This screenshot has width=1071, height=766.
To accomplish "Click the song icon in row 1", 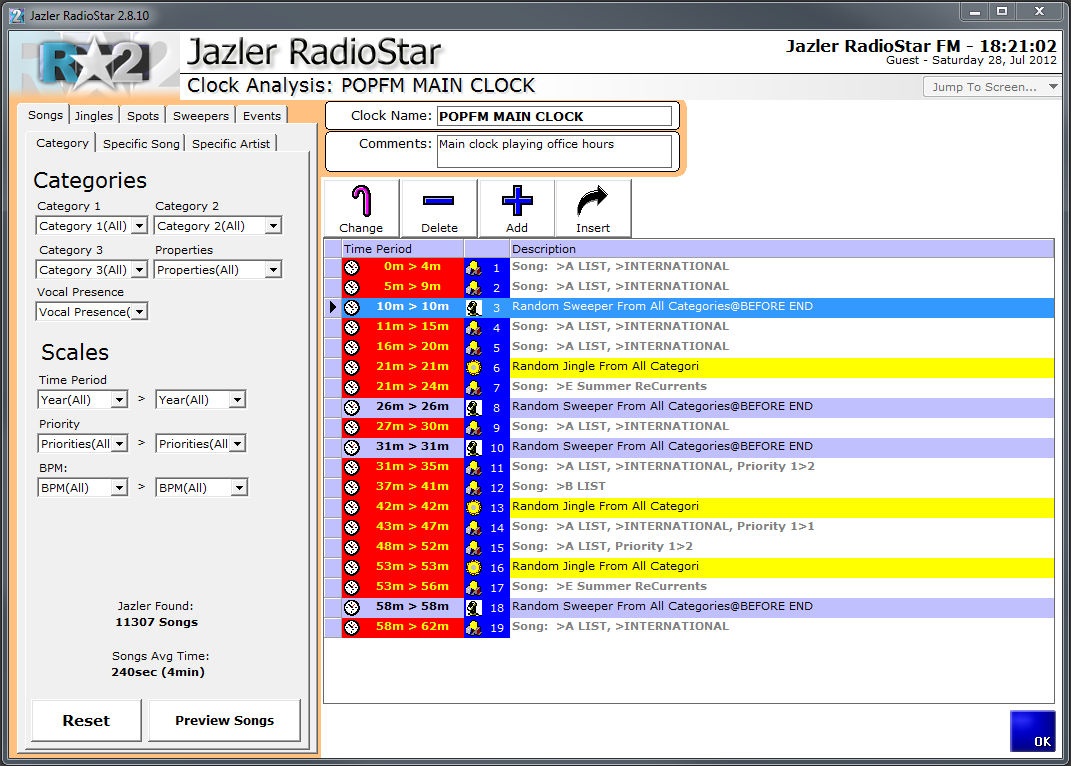I will click(x=473, y=268).
